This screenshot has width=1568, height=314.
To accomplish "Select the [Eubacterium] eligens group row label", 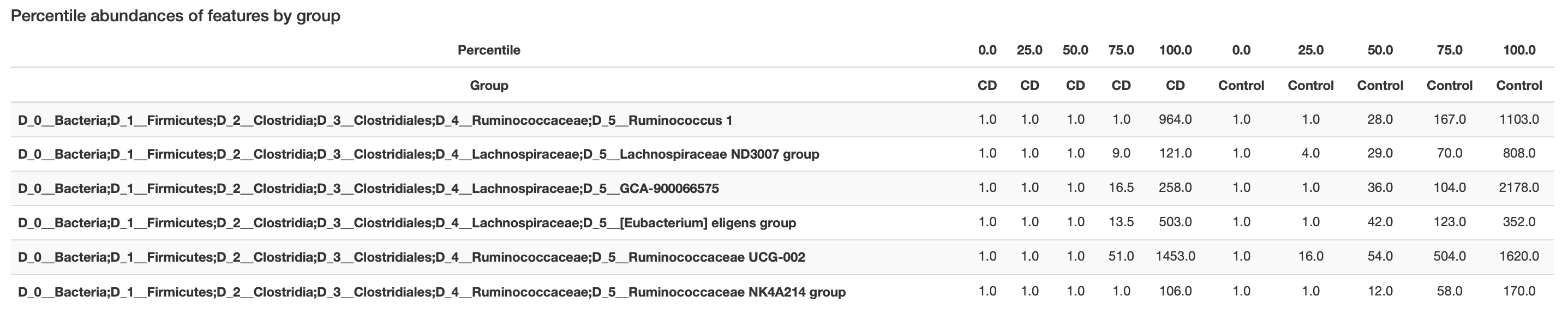I will click(406, 223).
